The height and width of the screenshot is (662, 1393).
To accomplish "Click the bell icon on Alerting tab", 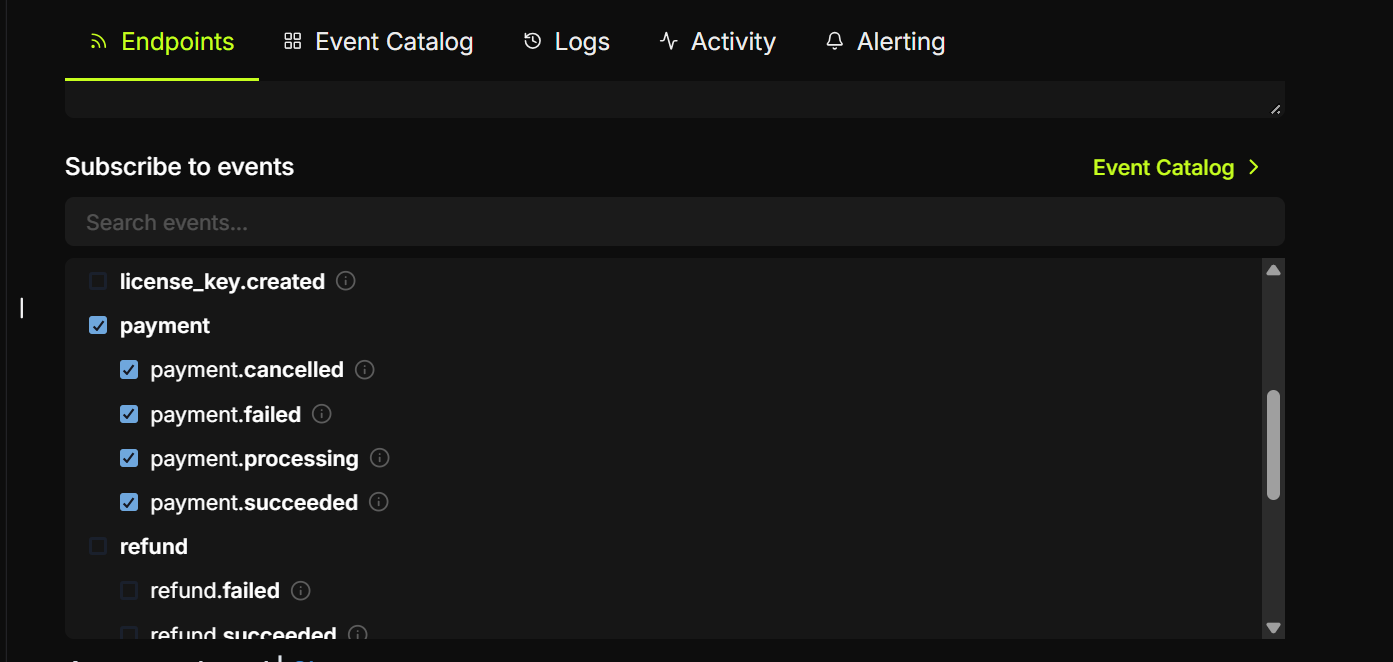I will point(834,41).
